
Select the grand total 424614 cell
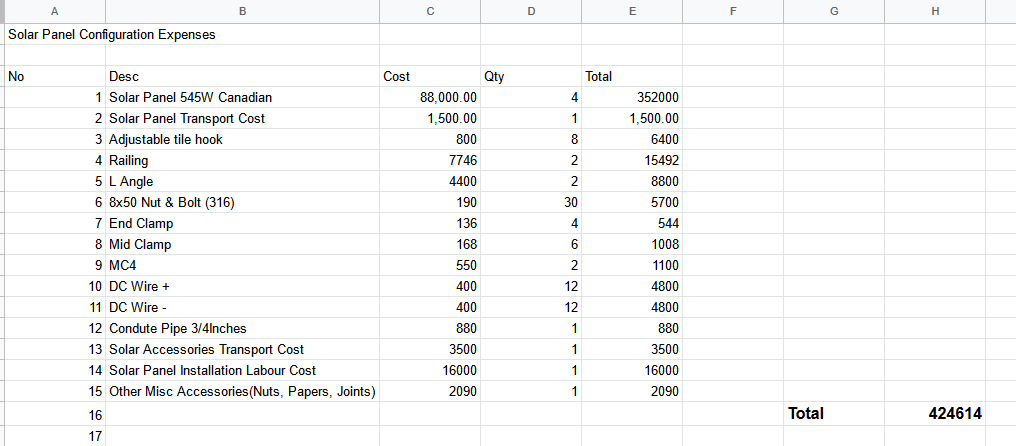point(935,414)
